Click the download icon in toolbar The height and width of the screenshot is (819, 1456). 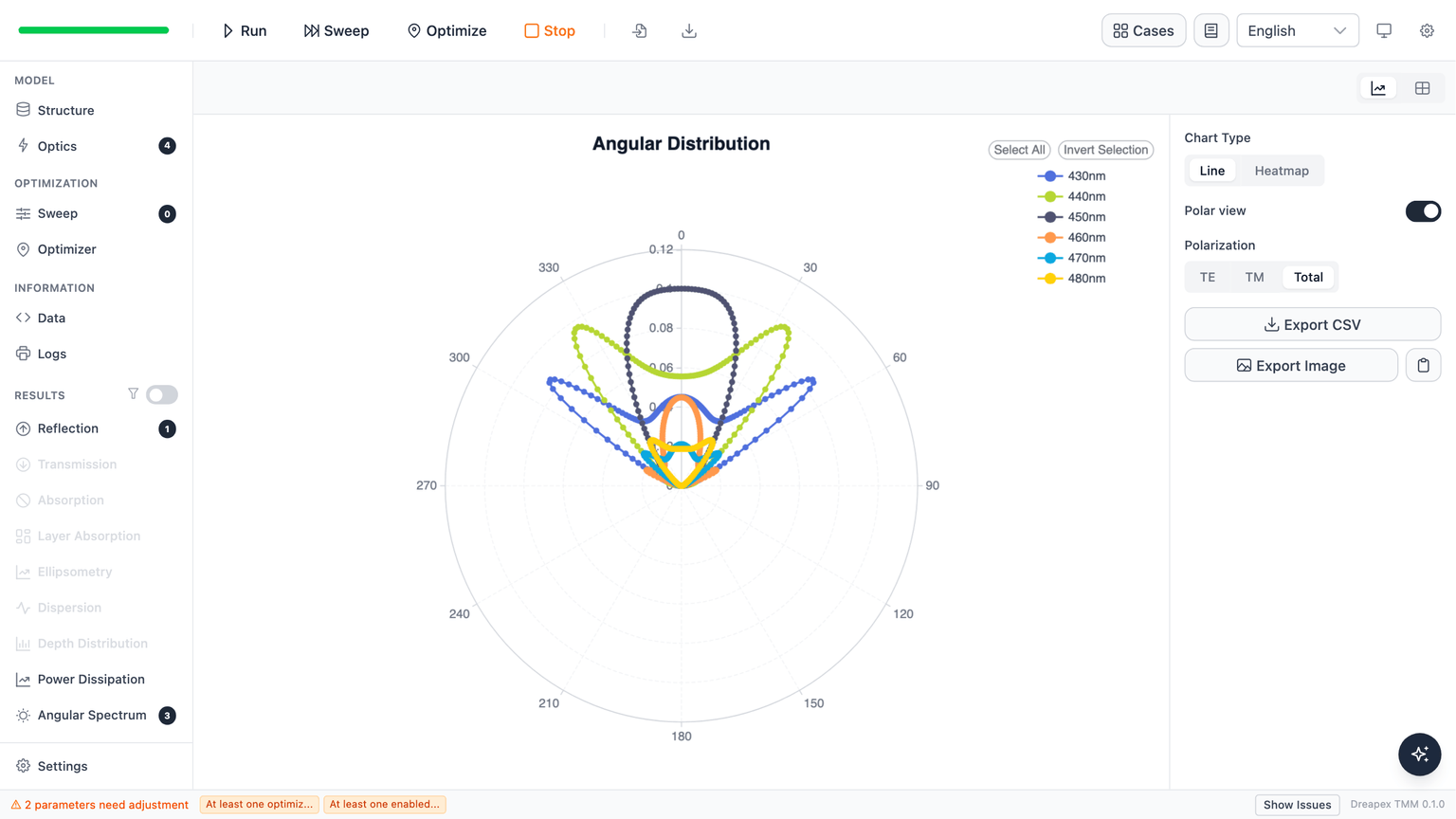pos(689,30)
